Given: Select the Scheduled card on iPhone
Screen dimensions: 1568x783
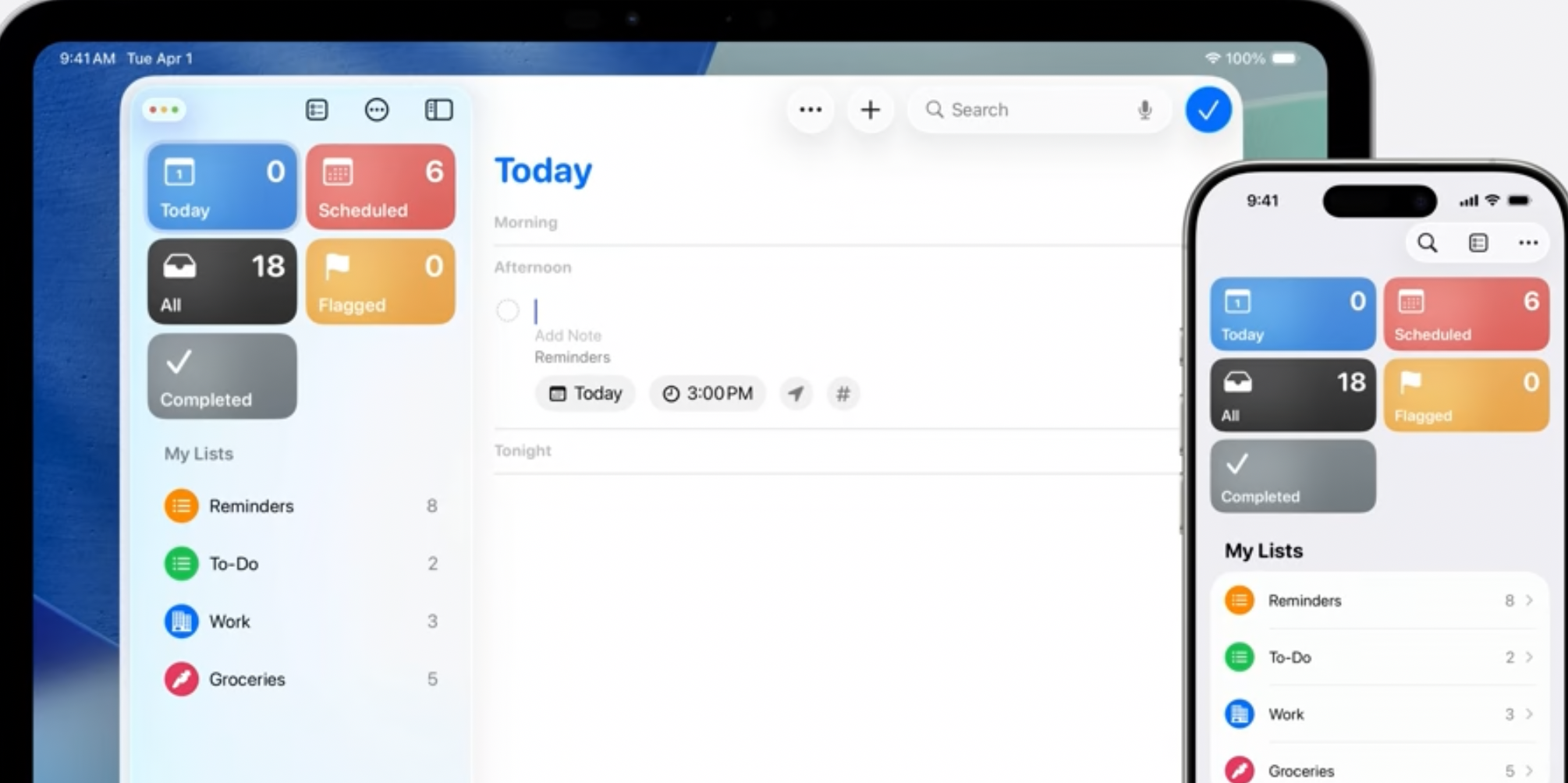Looking at the screenshot, I should pos(1467,314).
